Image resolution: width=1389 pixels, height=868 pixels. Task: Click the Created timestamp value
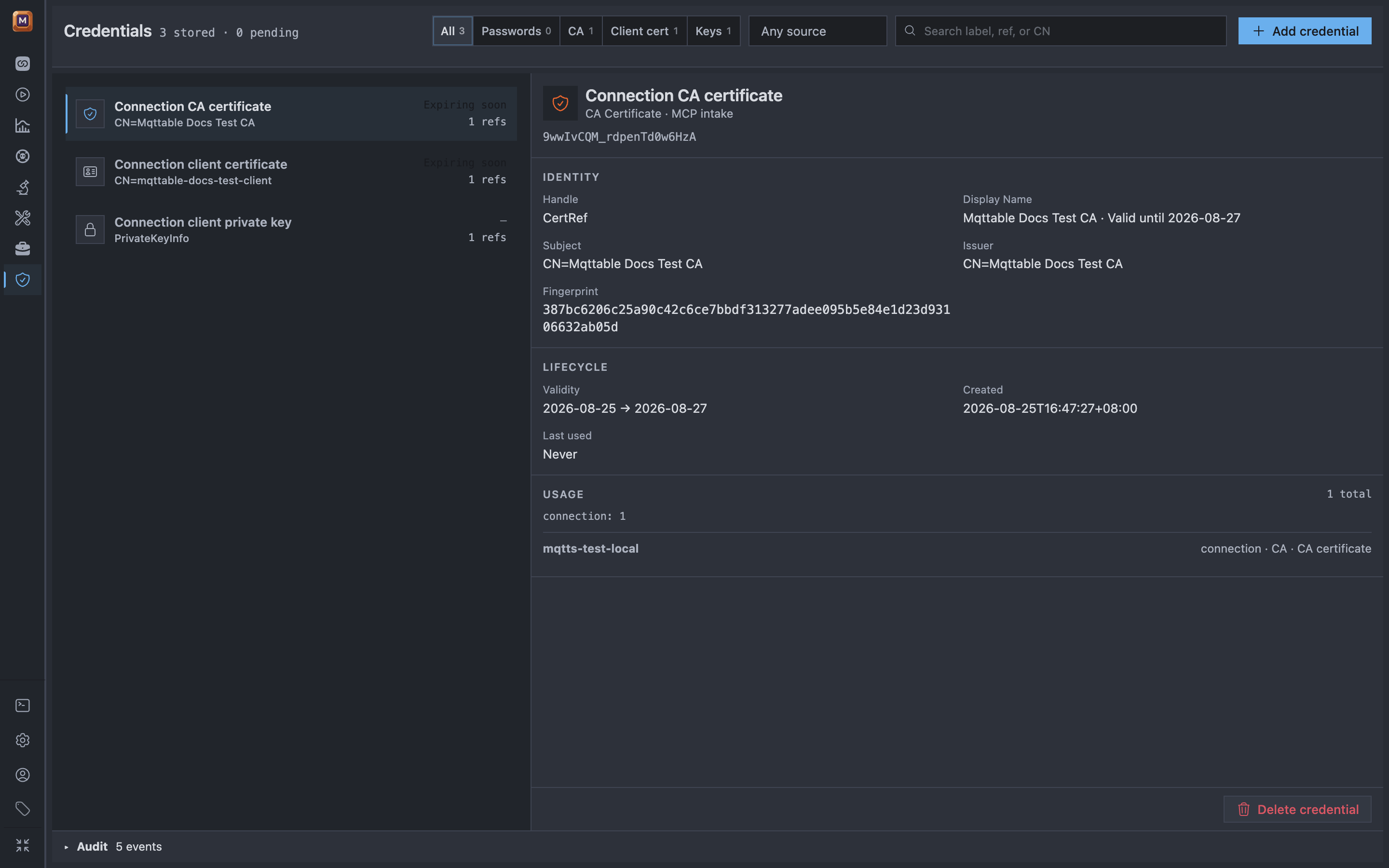point(1050,409)
